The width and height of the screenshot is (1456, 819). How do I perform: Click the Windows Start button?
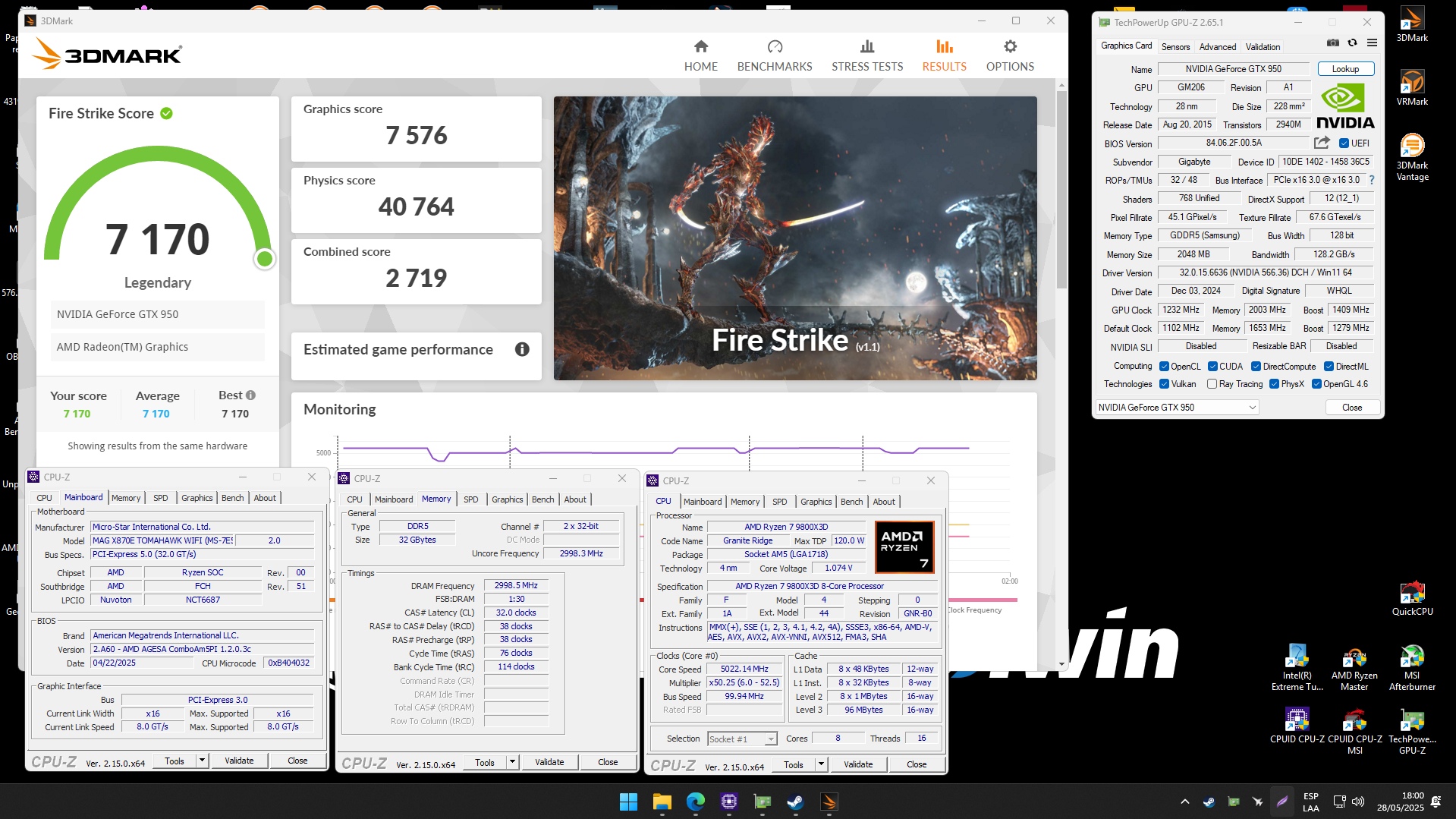point(628,802)
